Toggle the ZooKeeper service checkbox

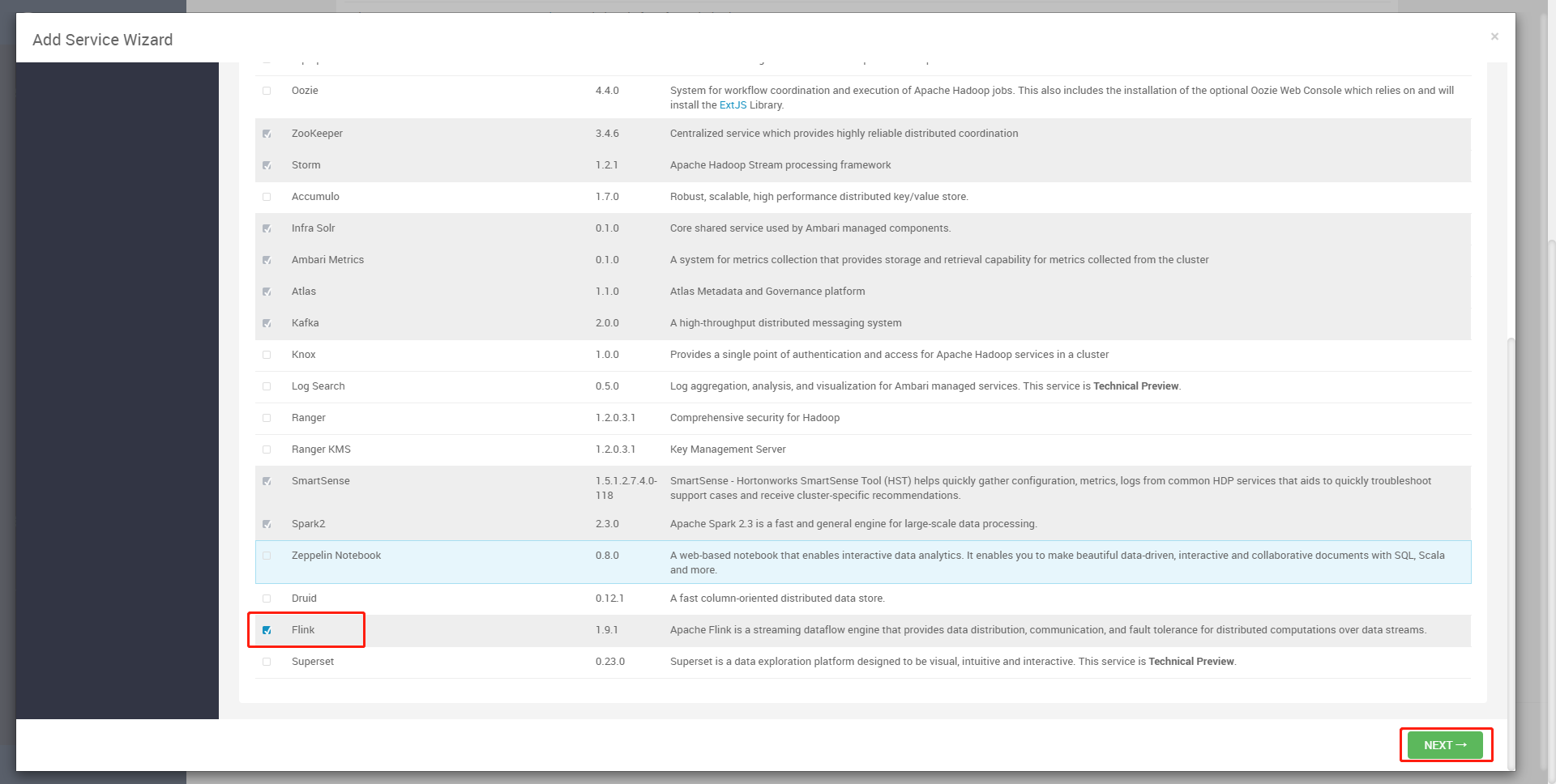click(267, 134)
